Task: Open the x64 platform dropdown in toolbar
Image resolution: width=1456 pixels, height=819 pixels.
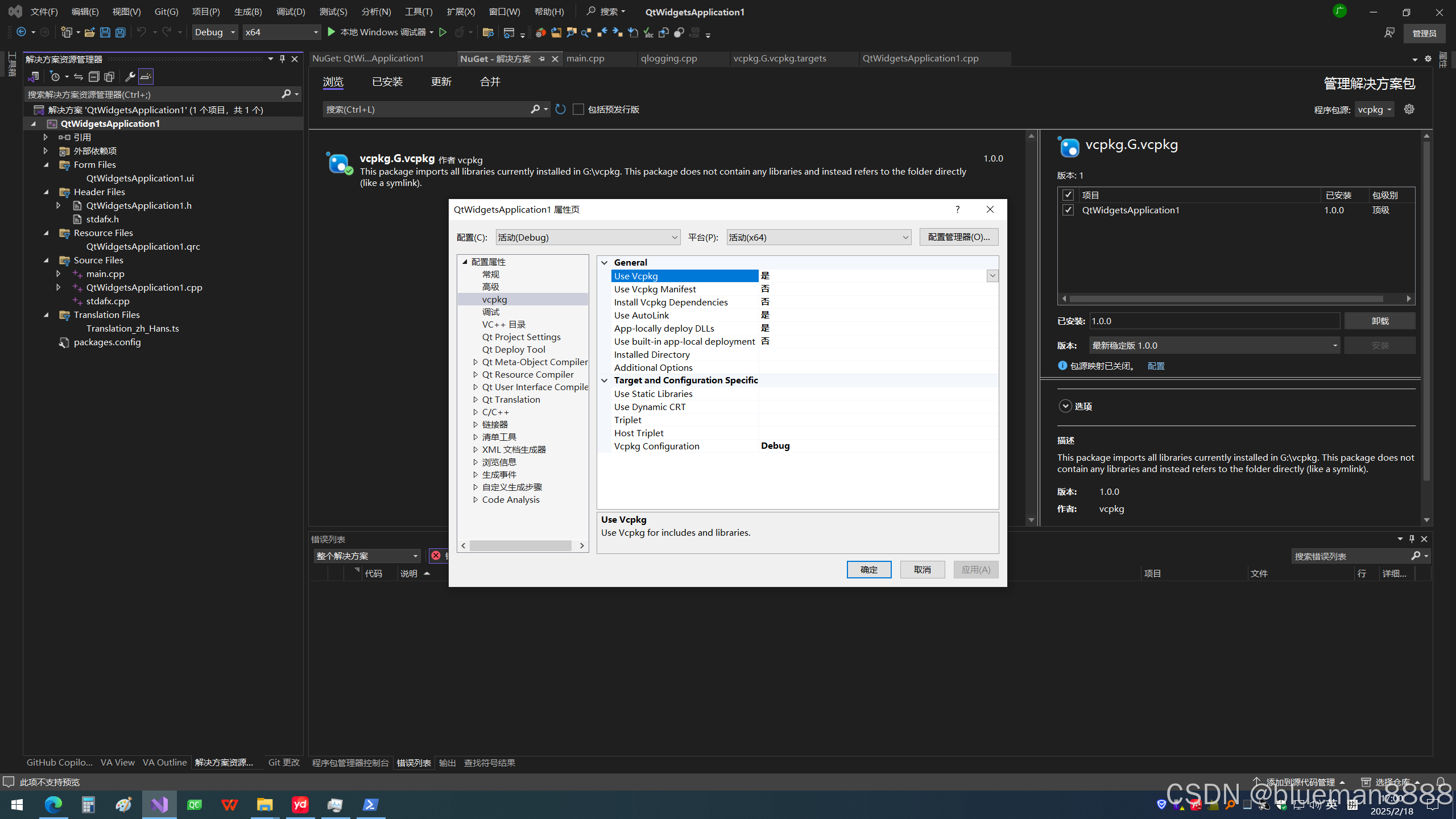Action: [282, 32]
